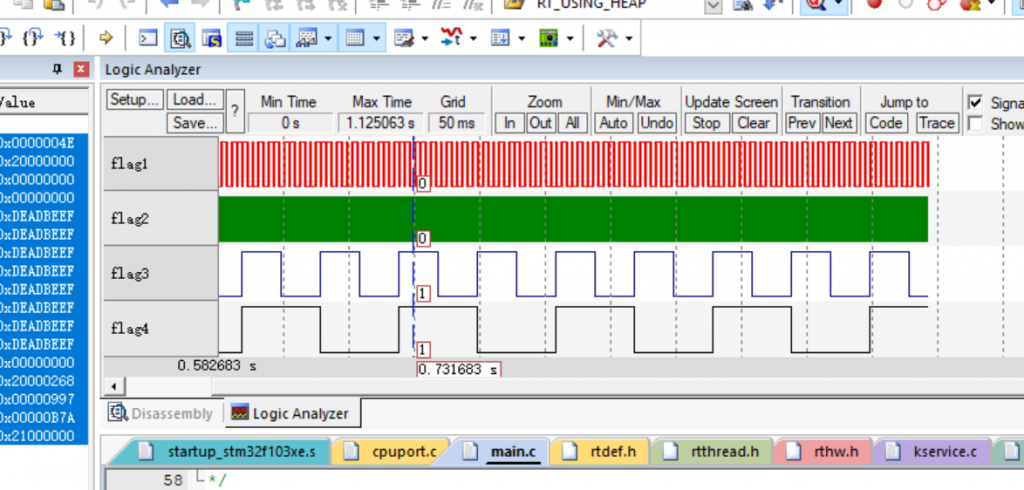The image size is (1024, 490).
Task: Click the Step Out debug icon
Action: pos(33,38)
